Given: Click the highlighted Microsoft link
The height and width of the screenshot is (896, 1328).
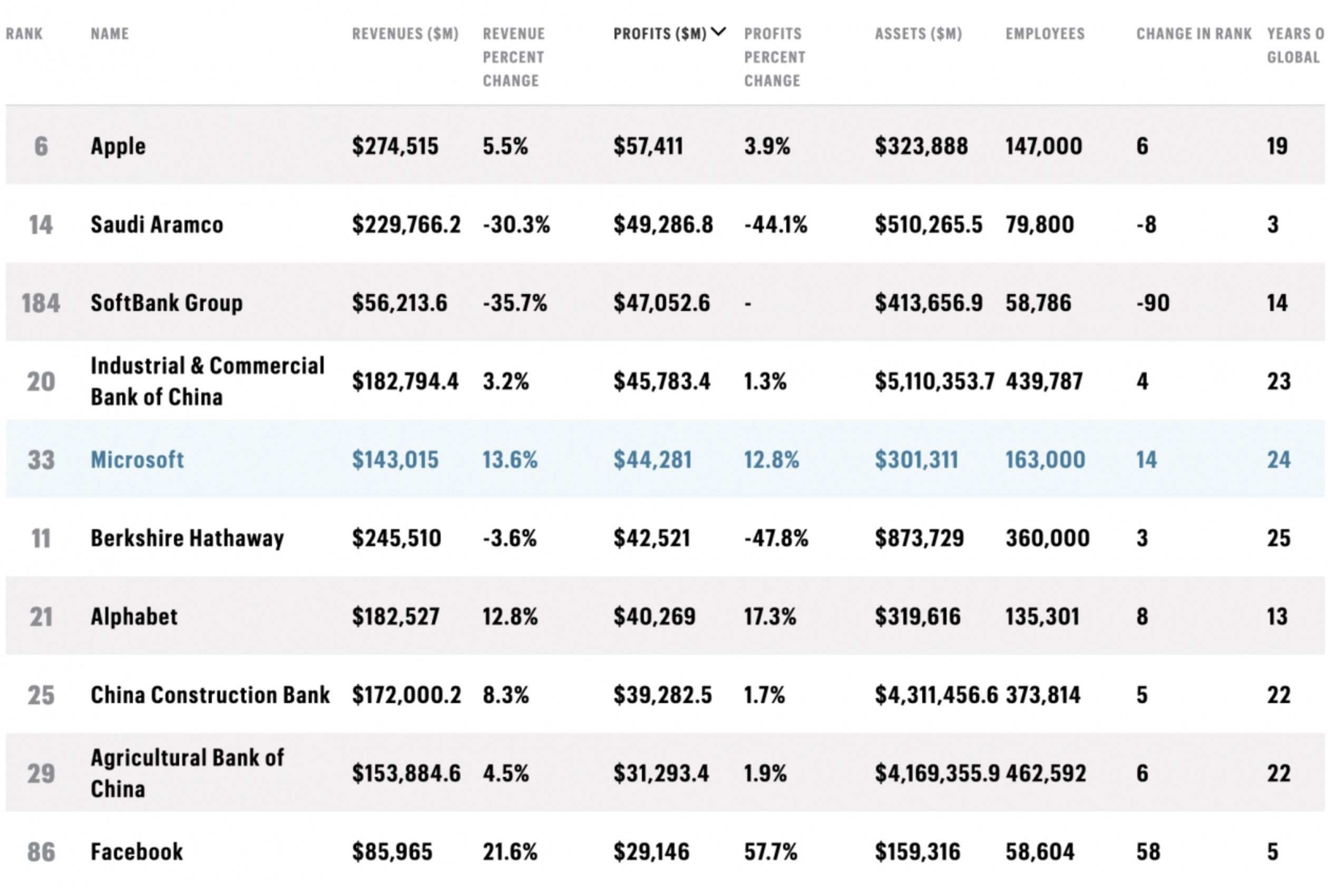Looking at the screenshot, I should point(137,460).
